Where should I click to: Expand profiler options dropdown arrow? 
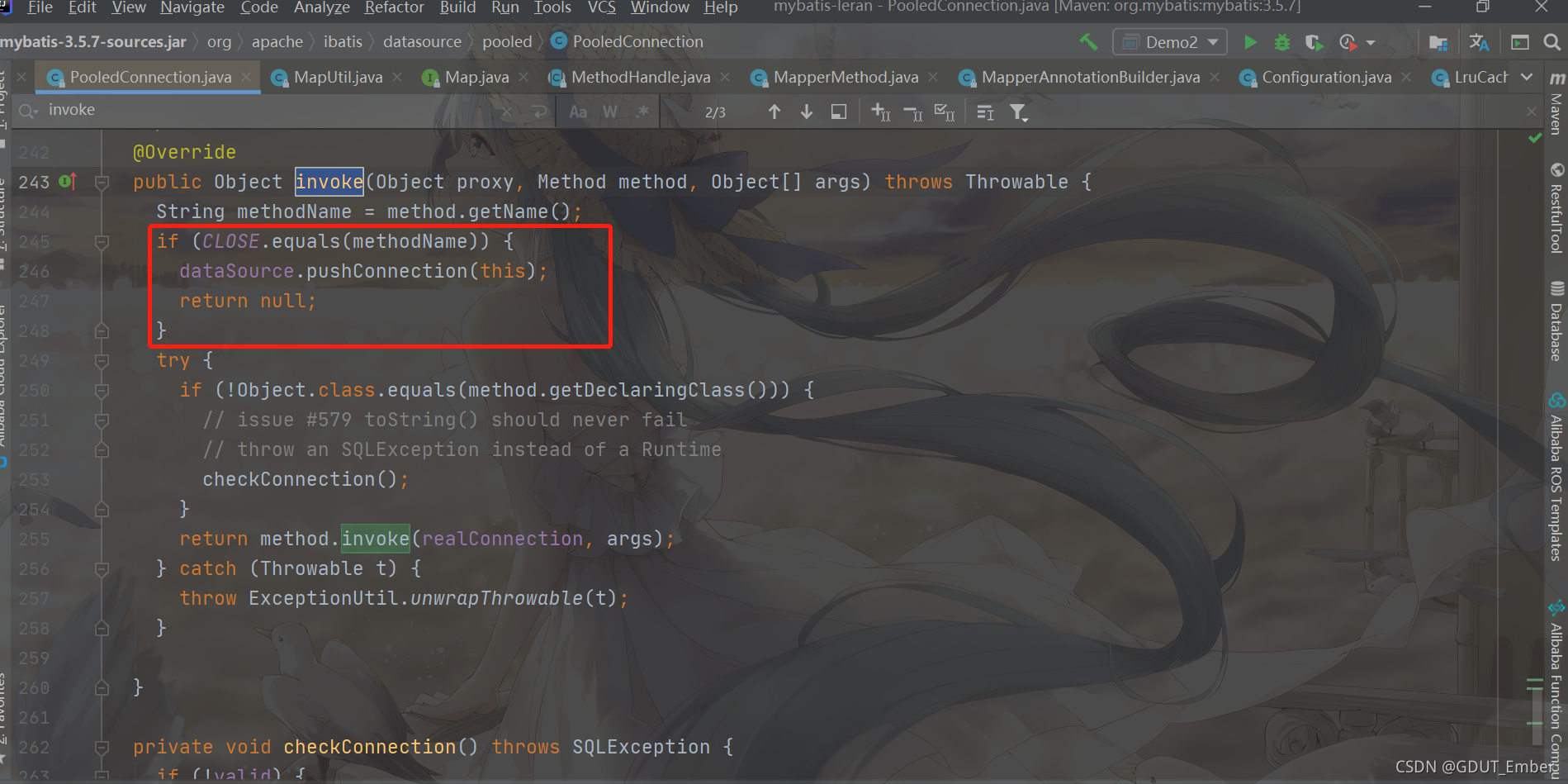(x=1371, y=42)
